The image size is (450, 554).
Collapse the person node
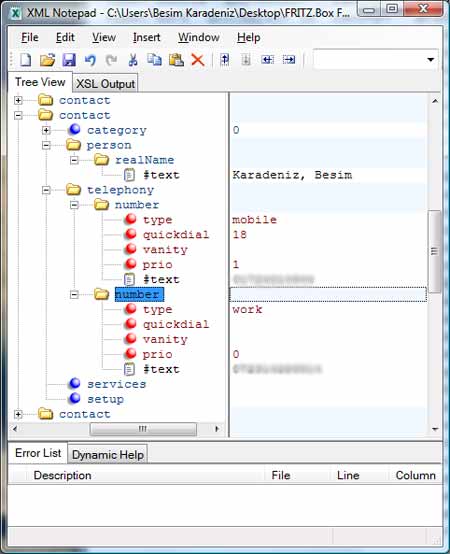[46, 145]
